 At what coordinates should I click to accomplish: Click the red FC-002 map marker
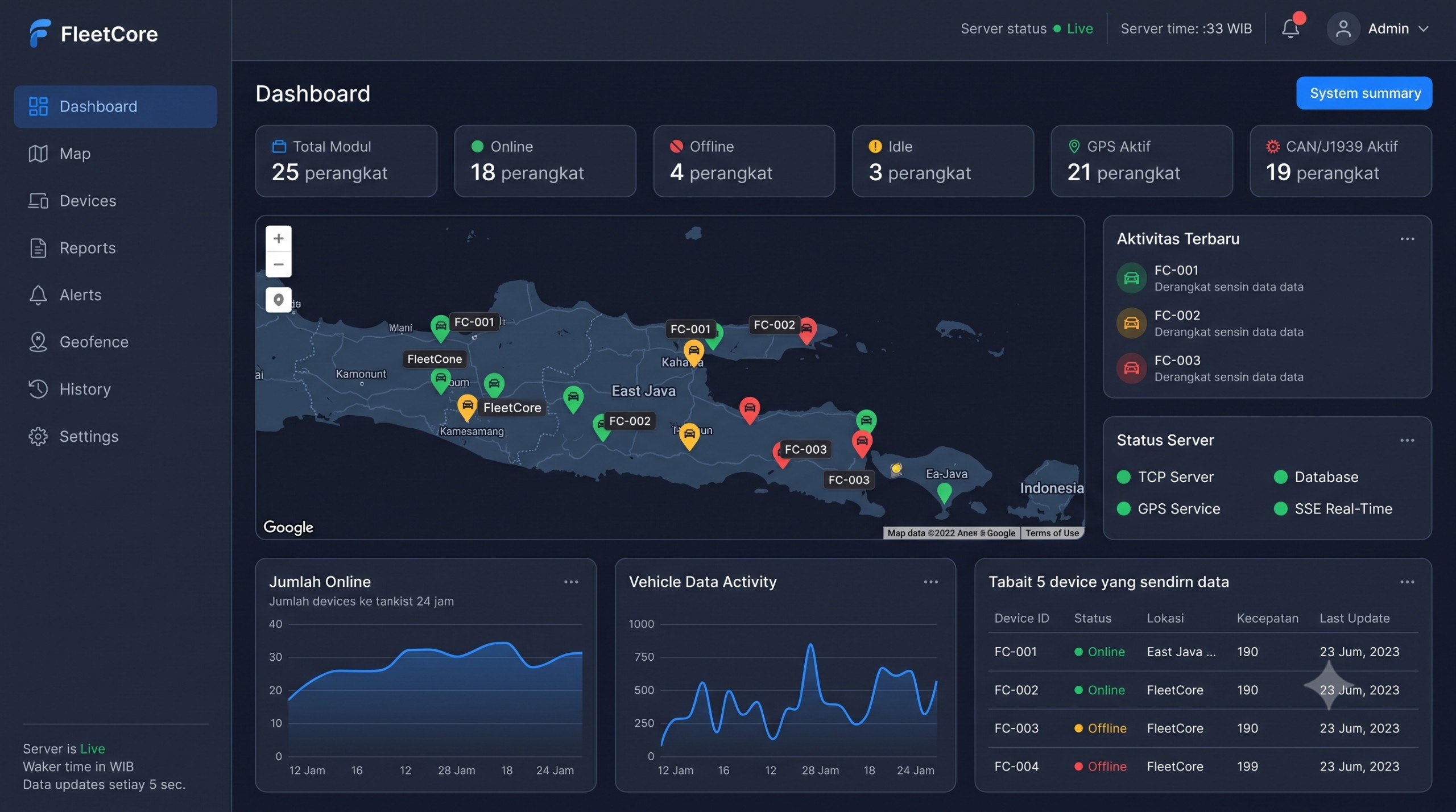tap(807, 330)
